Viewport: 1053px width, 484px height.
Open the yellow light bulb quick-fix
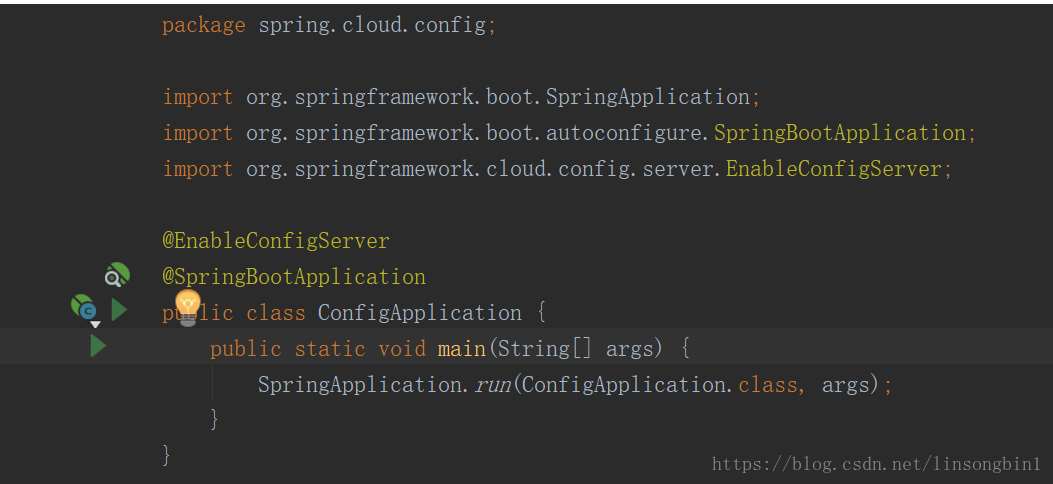point(188,307)
